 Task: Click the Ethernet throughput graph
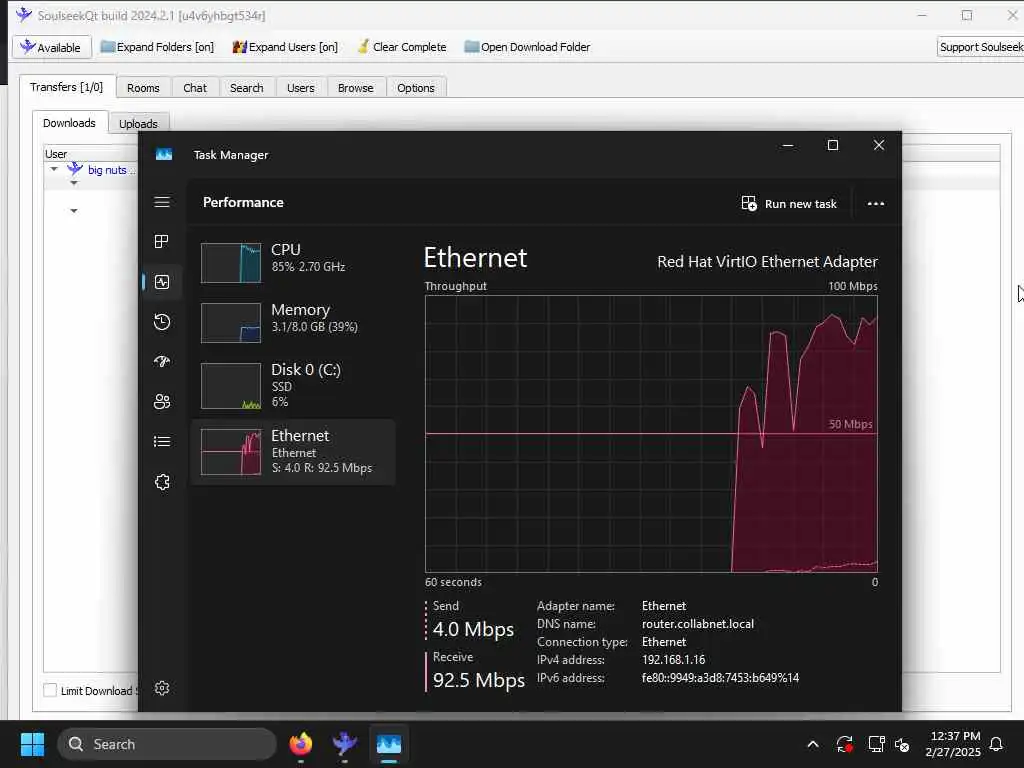[651, 434]
